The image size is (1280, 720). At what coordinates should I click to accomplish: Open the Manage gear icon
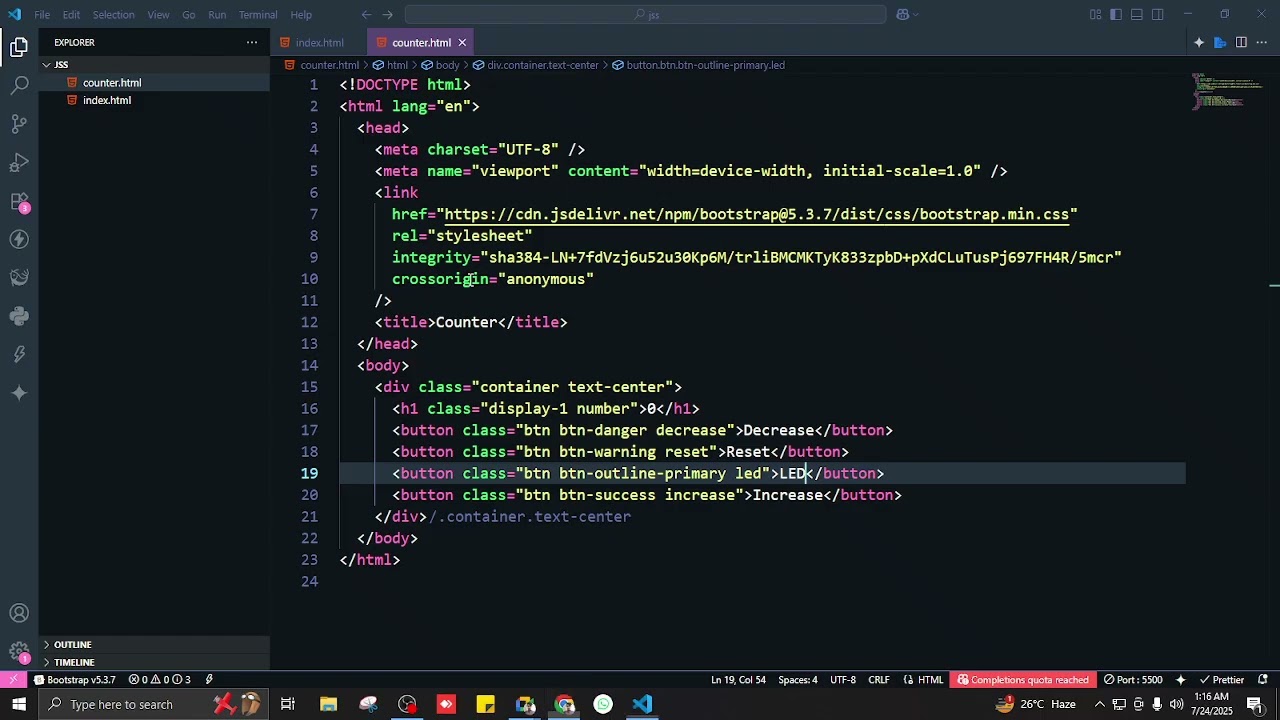pos(19,652)
